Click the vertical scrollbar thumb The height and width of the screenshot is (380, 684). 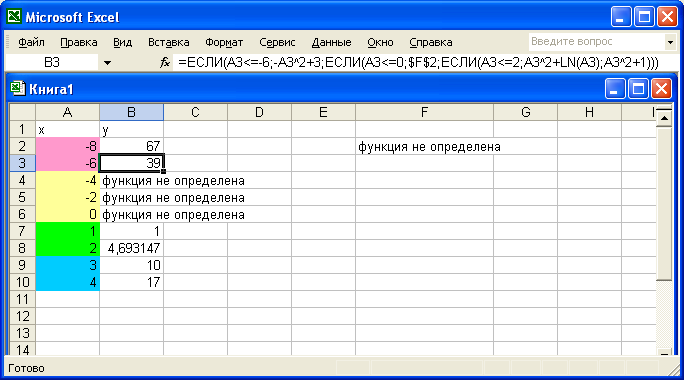point(664,203)
